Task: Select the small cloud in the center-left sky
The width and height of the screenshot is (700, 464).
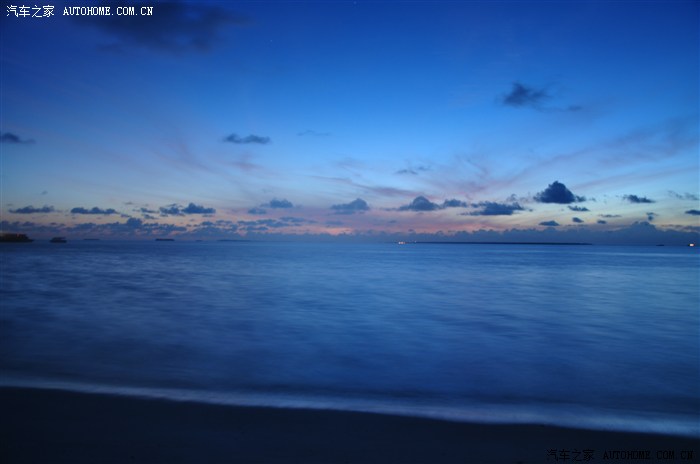Action: coord(246,139)
